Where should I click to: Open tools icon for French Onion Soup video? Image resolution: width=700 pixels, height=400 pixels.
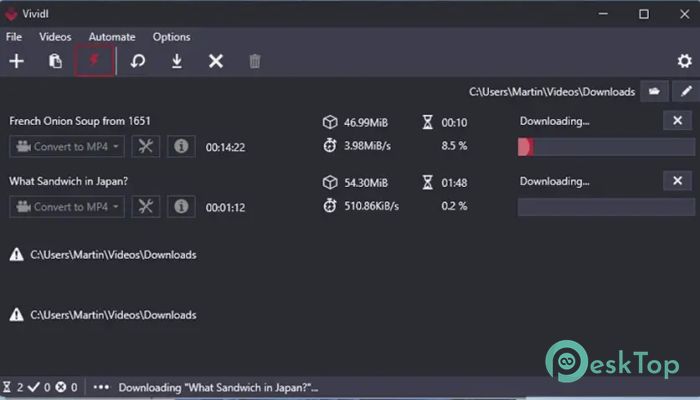point(146,146)
